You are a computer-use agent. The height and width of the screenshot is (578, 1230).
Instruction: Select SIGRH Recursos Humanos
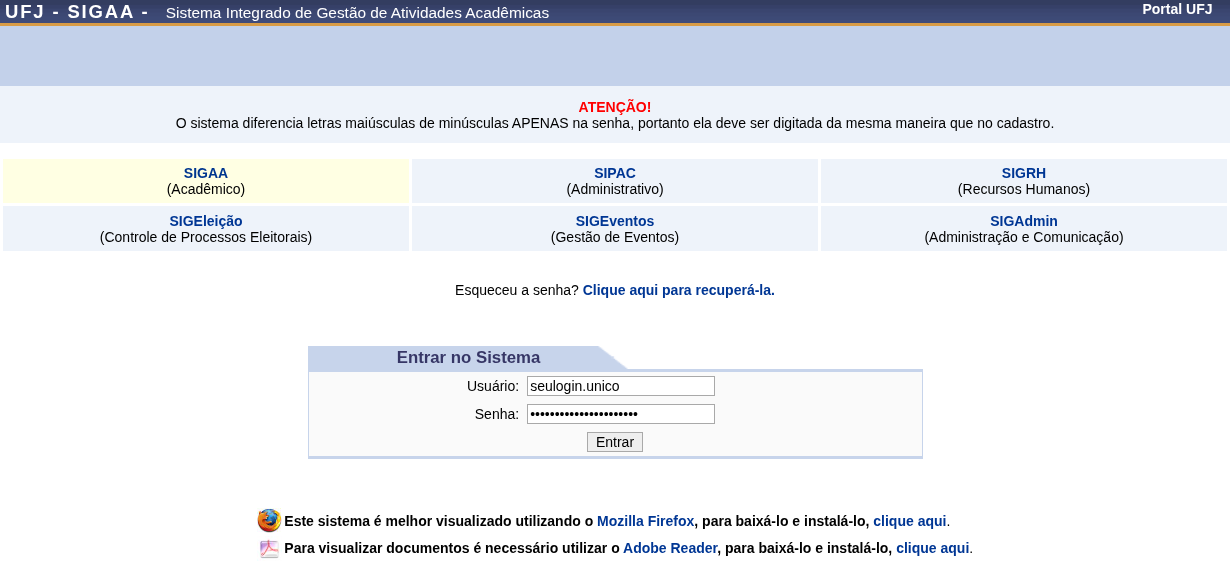click(1024, 181)
